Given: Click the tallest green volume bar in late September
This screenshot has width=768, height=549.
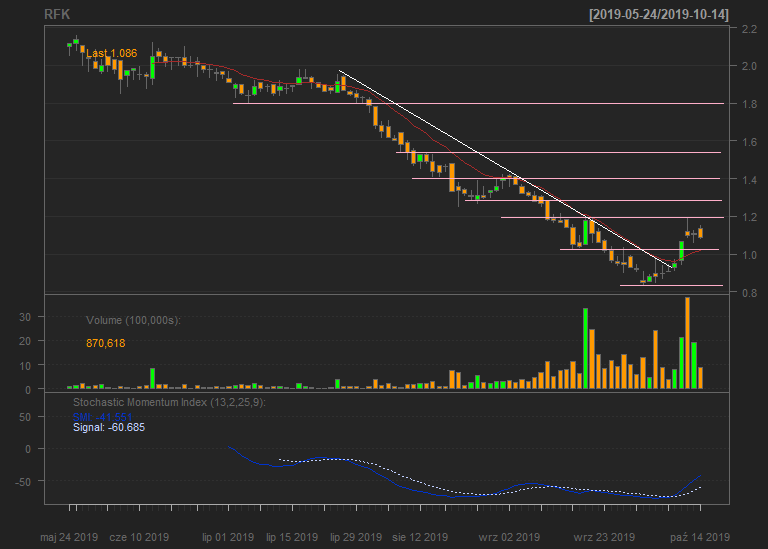Looking at the screenshot, I should click(585, 348).
